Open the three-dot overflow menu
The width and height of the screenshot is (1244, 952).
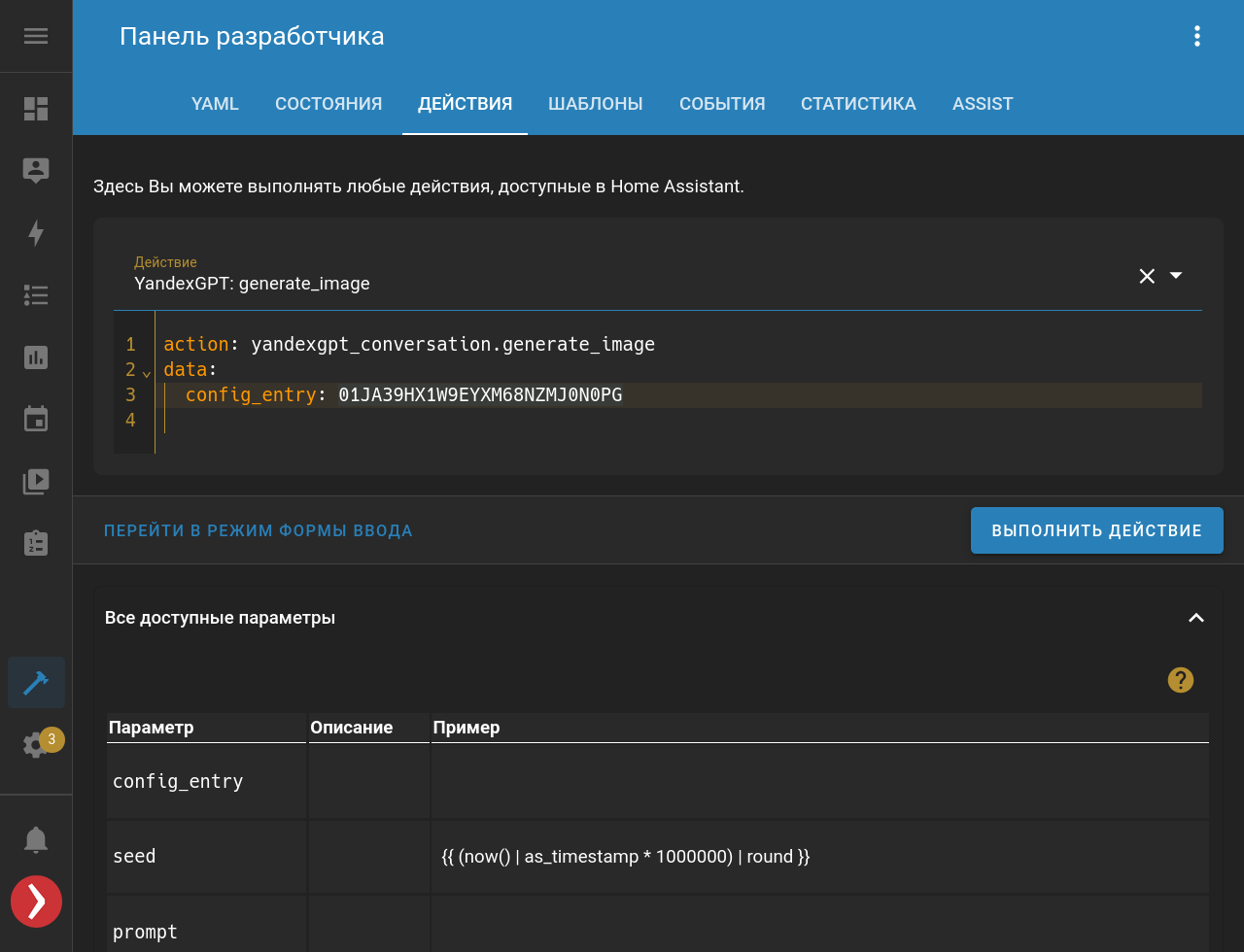(1197, 36)
